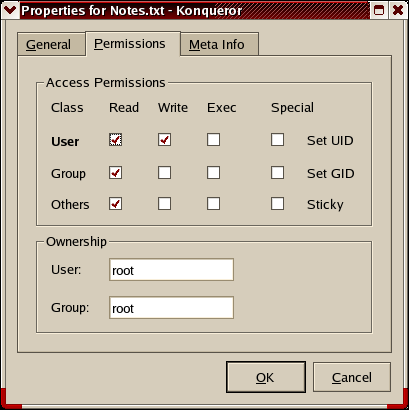Uncheck User Read permission
The image size is (409, 410).
tap(115, 140)
